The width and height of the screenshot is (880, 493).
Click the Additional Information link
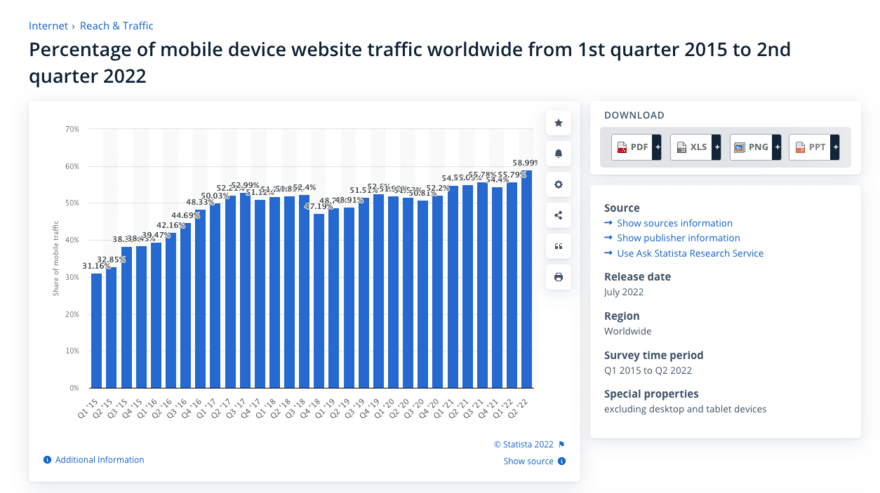99,460
